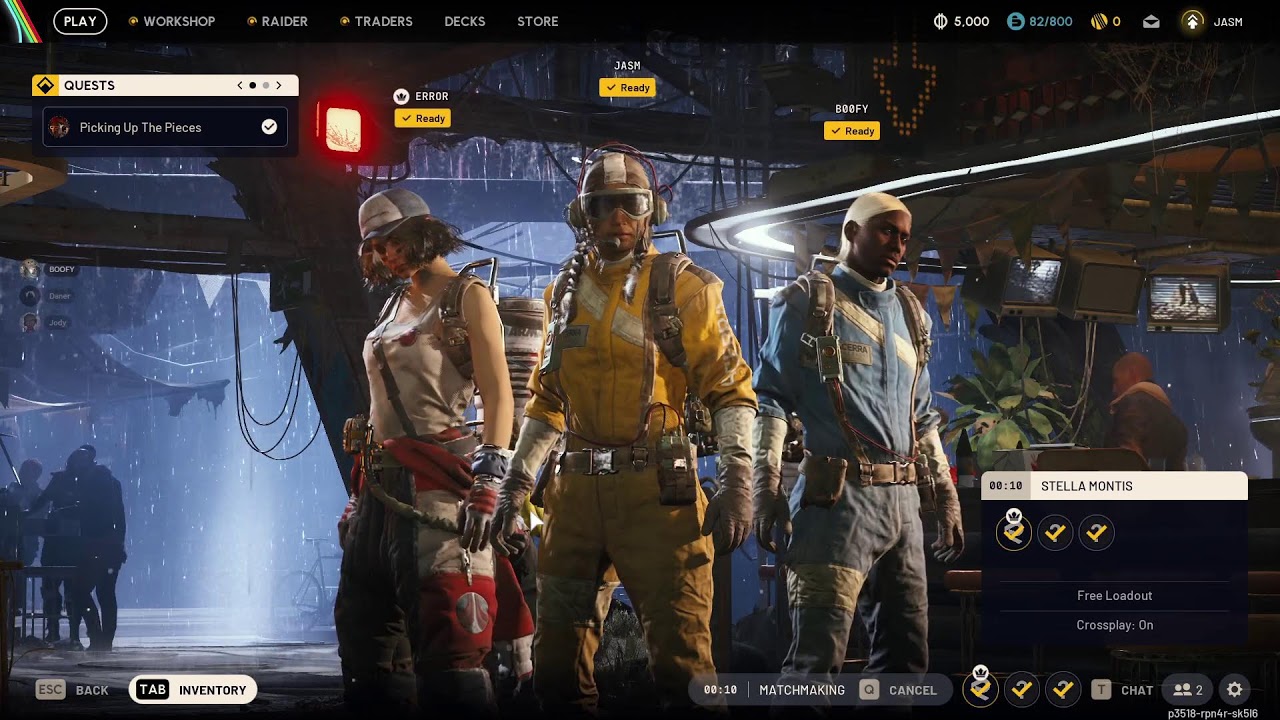Click the 82/800 stash count
1280x720 pixels.
click(x=1051, y=21)
